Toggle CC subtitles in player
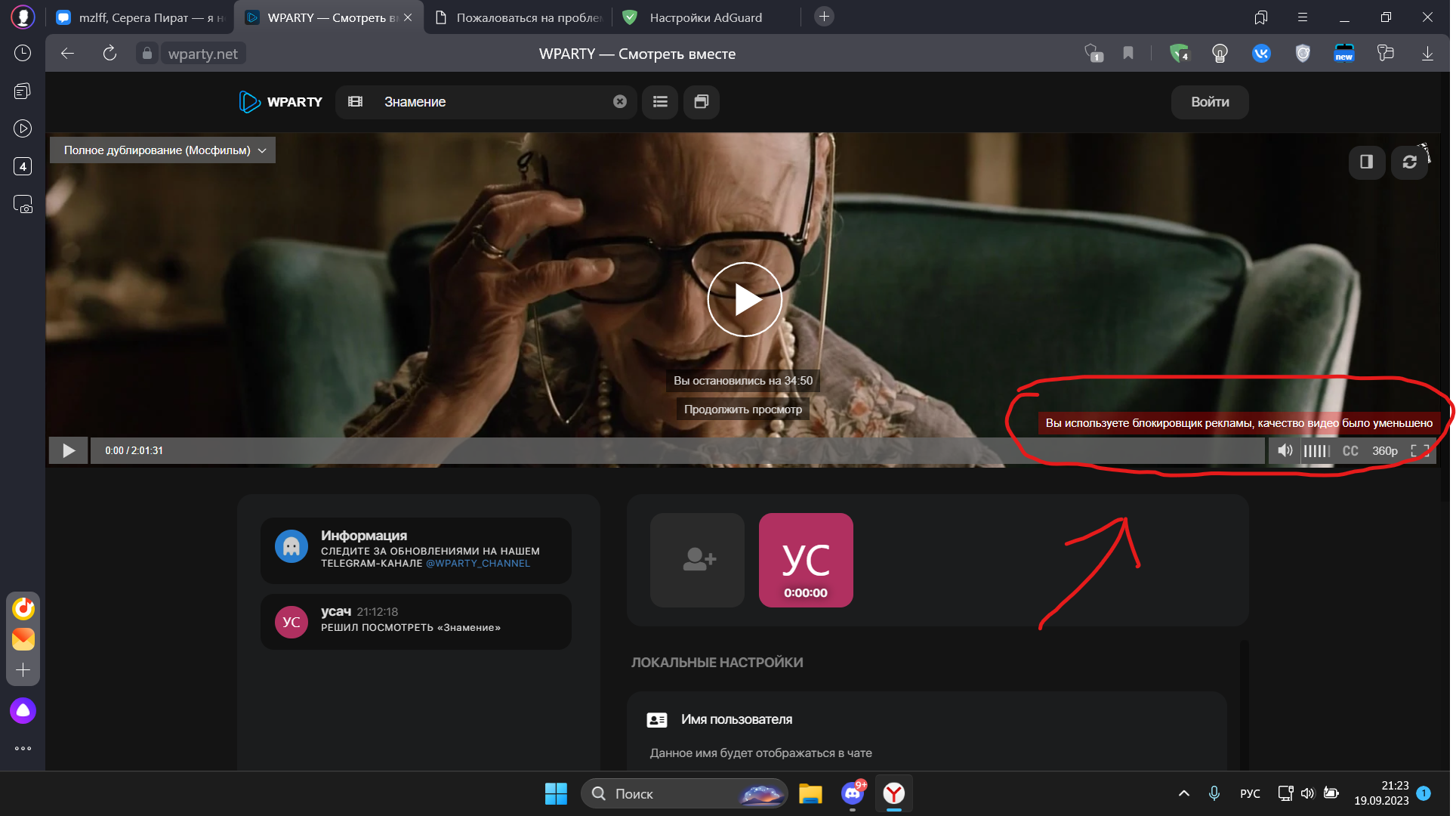 click(1350, 451)
